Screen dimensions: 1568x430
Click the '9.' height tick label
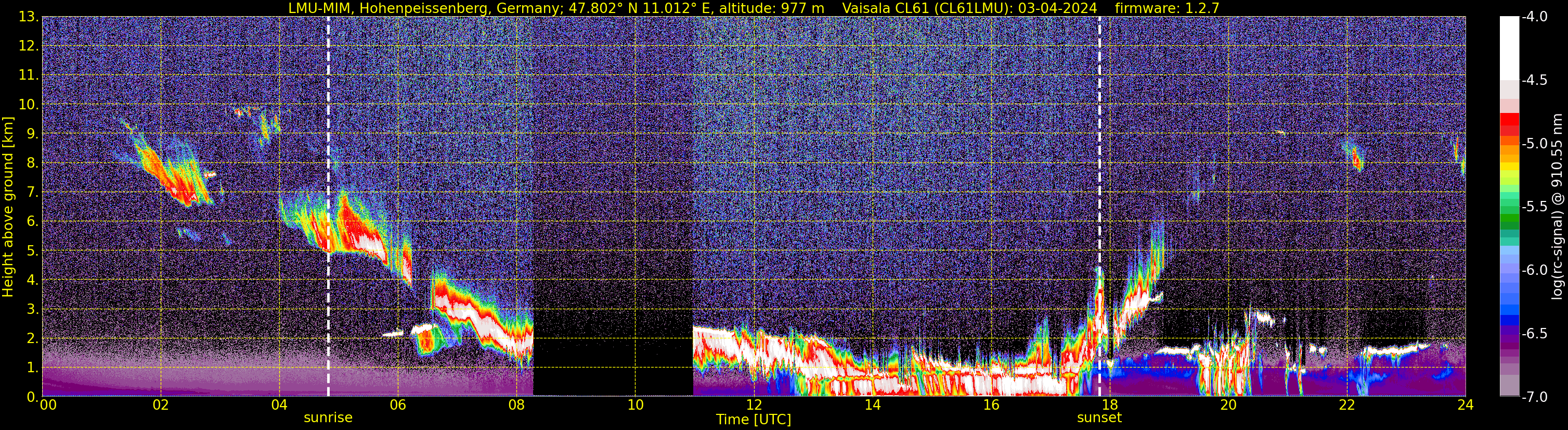(x=32, y=134)
